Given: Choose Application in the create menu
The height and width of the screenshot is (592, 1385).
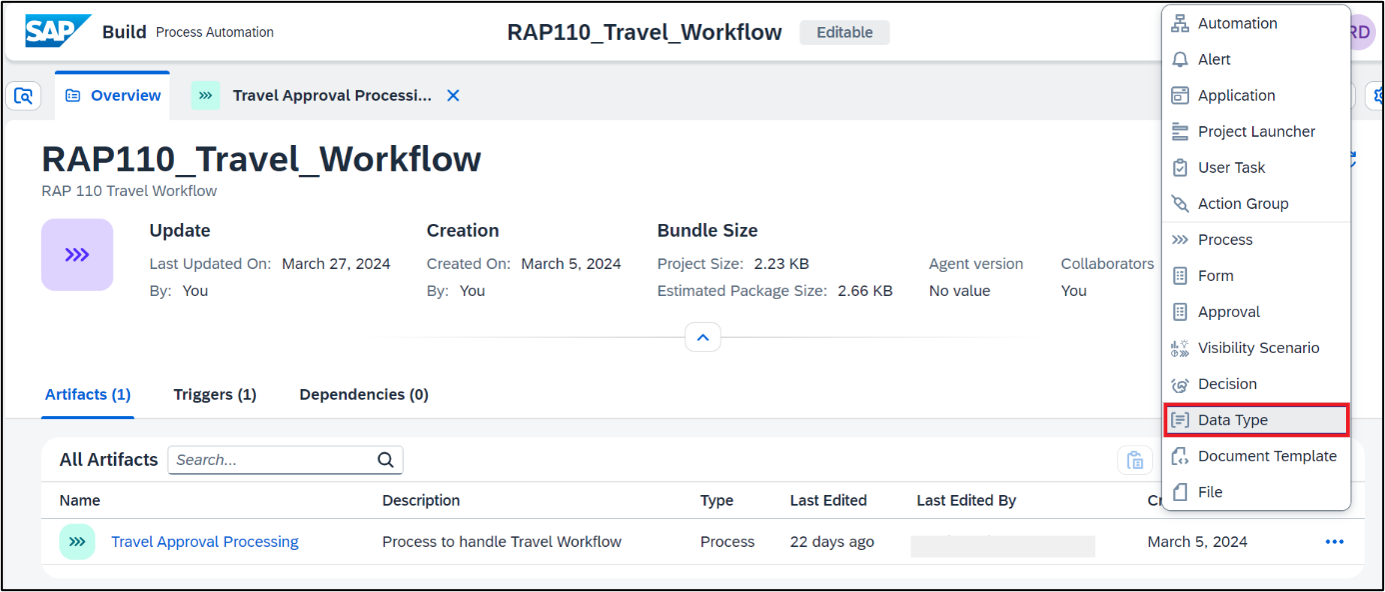Looking at the screenshot, I should pos(1256,95).
